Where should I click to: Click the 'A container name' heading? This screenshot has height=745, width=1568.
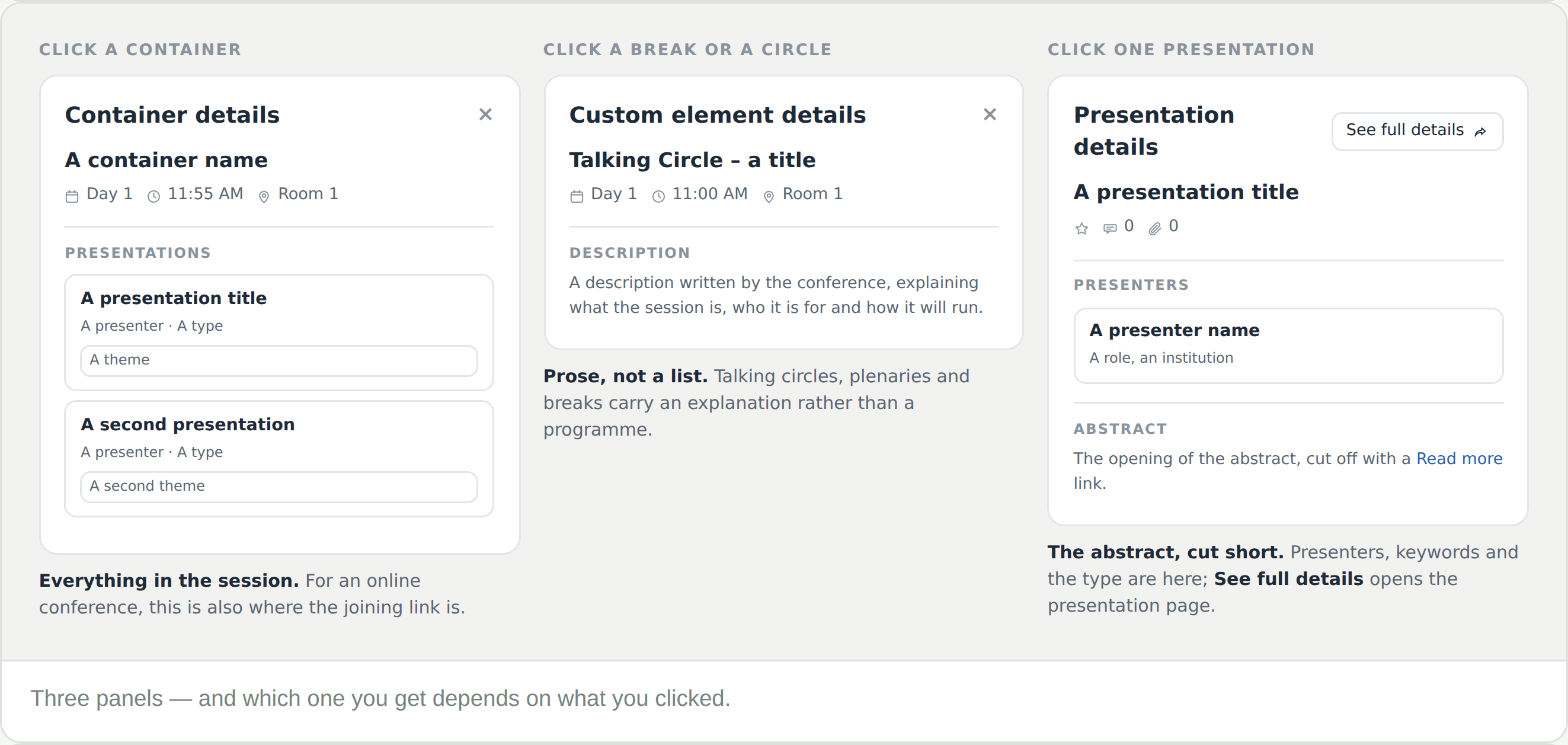coord(166,160)
